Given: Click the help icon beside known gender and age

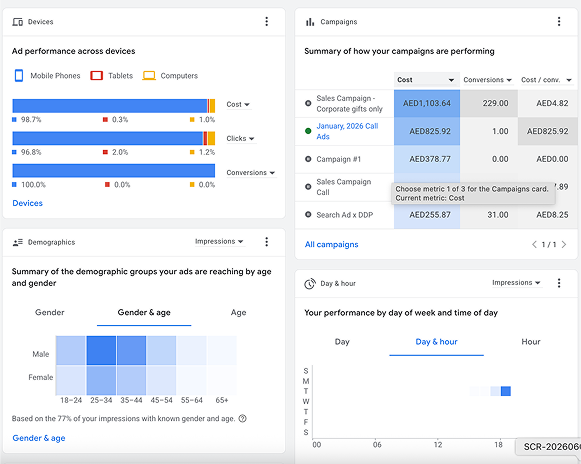Looking at the screenshot, I should coord(243,418).
